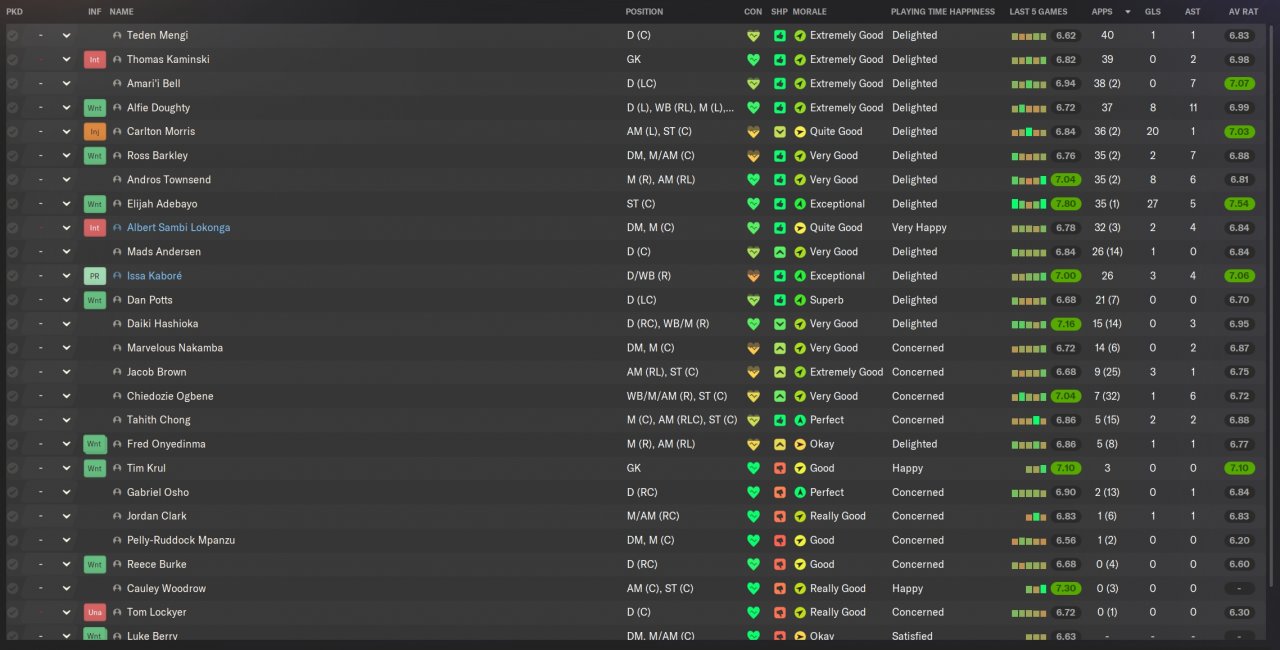The image size is (1280, 650).
Task: Toggle the pick circle for Thomas Kaminski
Action: [x=12, y=59]
